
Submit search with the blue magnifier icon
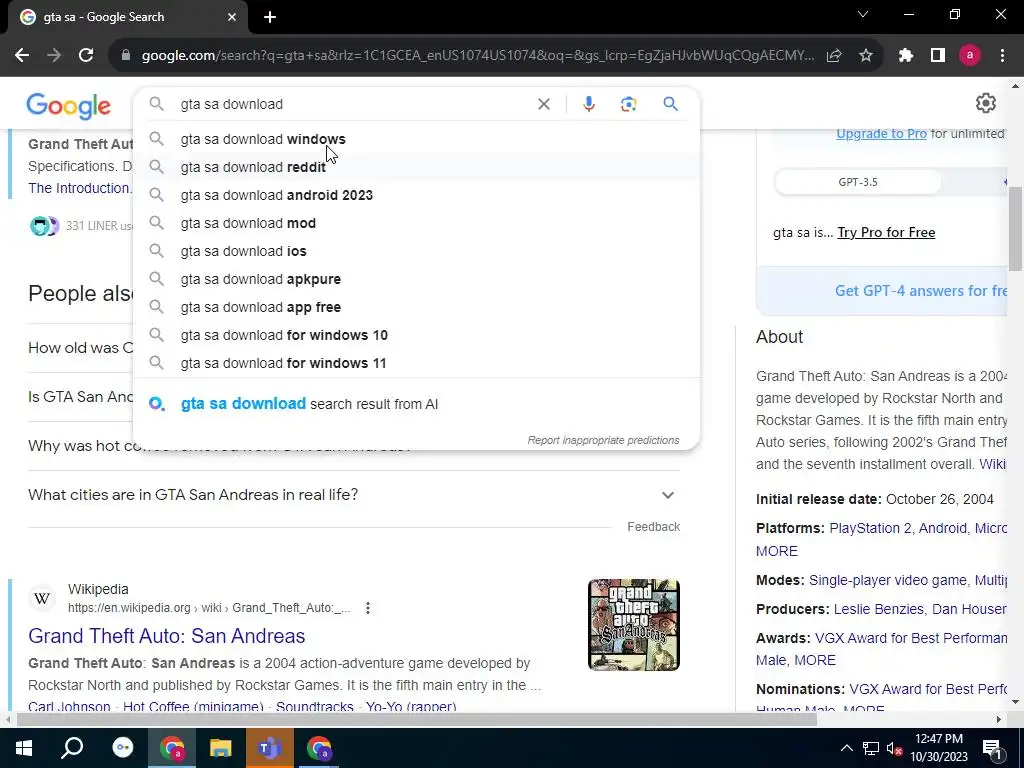pos(670,104)
